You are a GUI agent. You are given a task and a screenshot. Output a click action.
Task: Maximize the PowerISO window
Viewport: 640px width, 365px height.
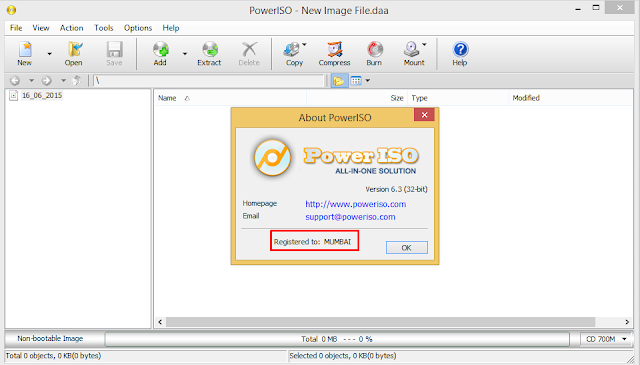click(x=596, y=8)
